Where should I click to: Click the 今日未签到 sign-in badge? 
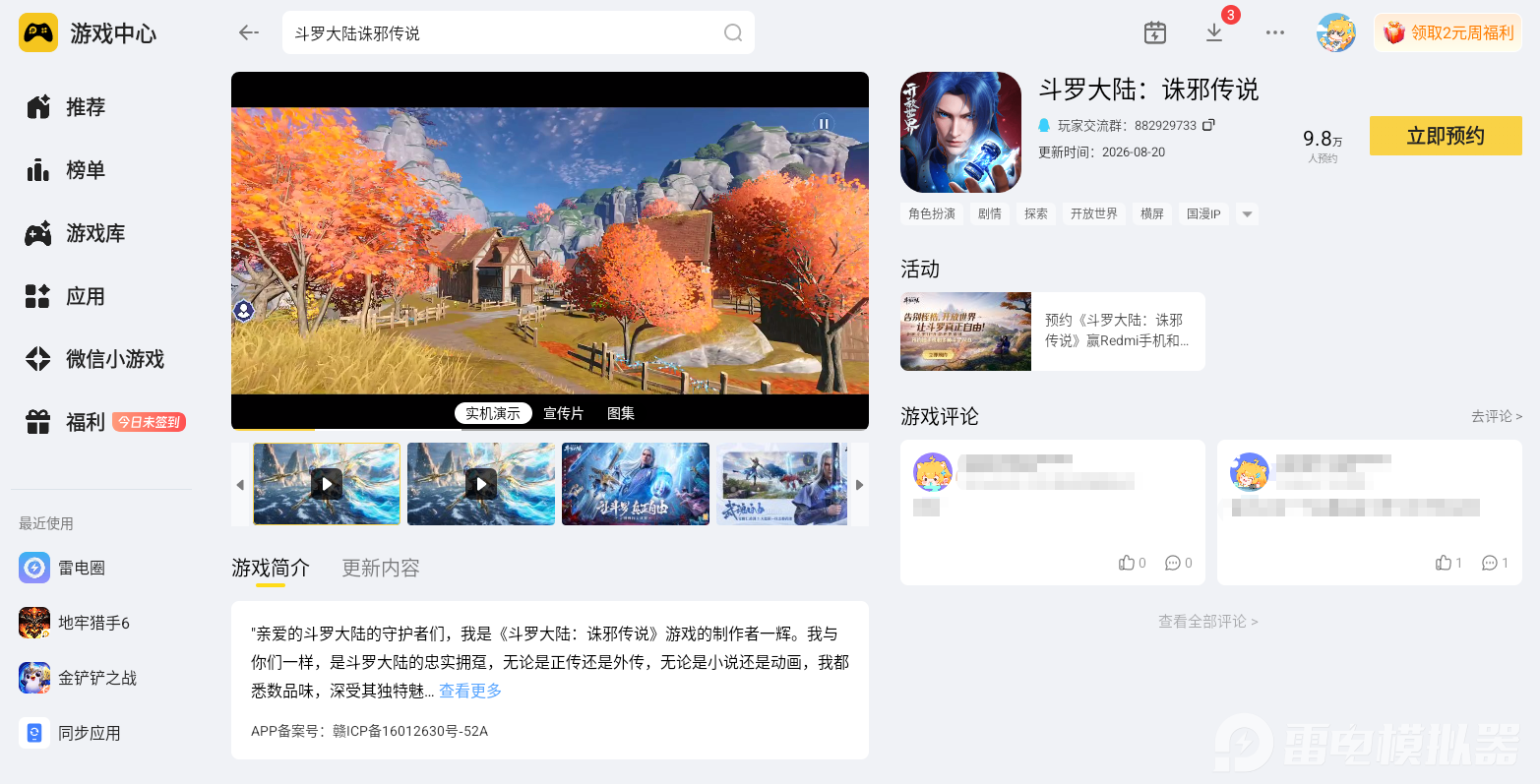149,422
